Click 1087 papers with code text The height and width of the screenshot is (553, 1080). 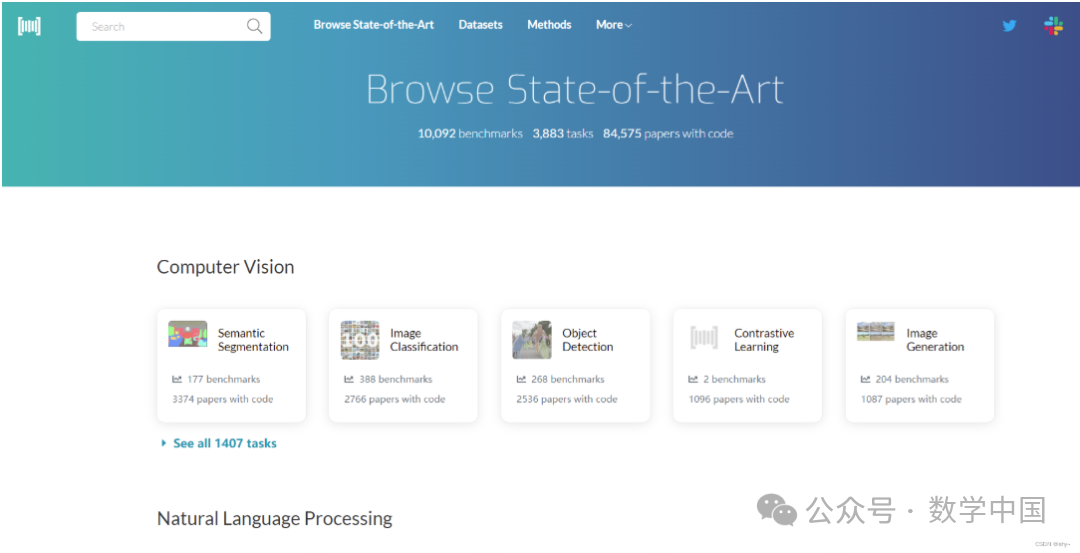point(911,399)
